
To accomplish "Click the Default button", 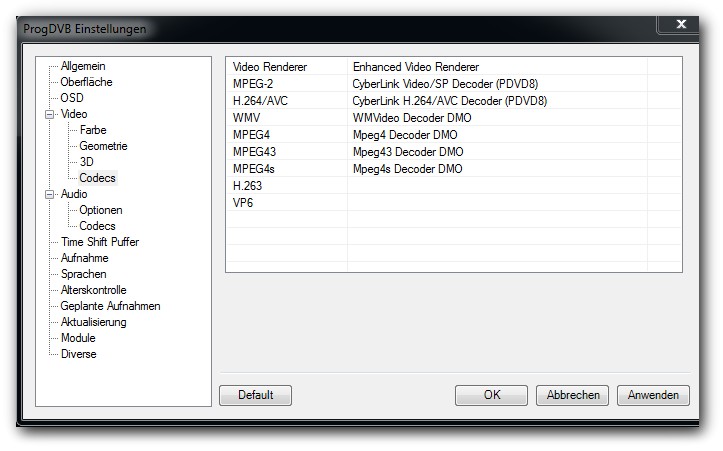I will tap(255, 395).
